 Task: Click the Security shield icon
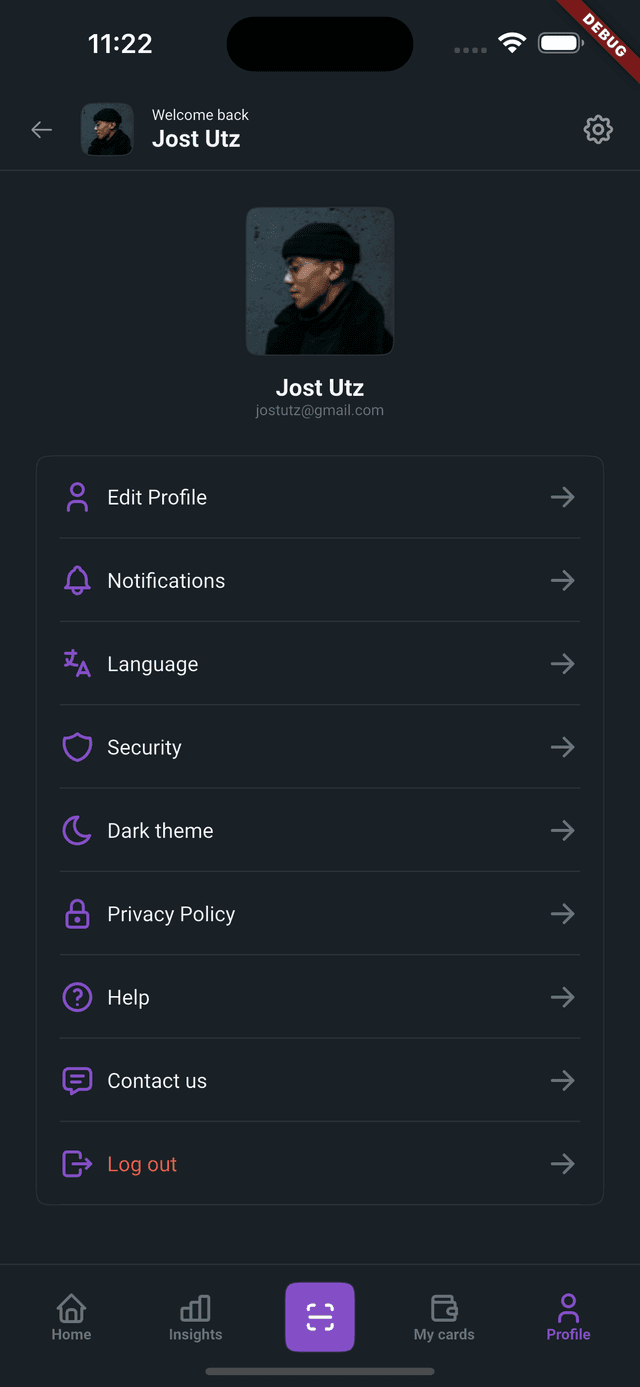77,747
